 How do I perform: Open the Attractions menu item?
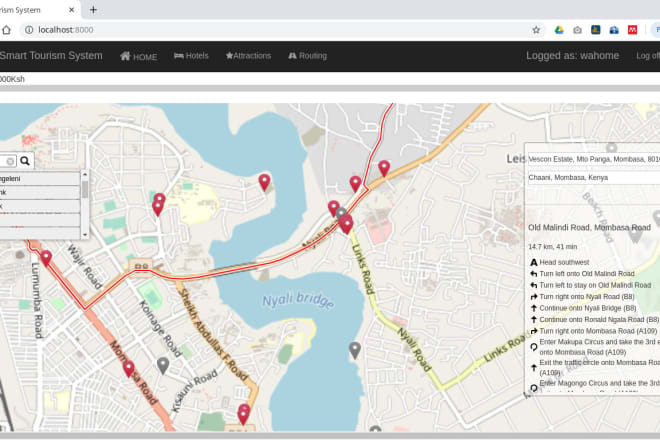(248, 56)
